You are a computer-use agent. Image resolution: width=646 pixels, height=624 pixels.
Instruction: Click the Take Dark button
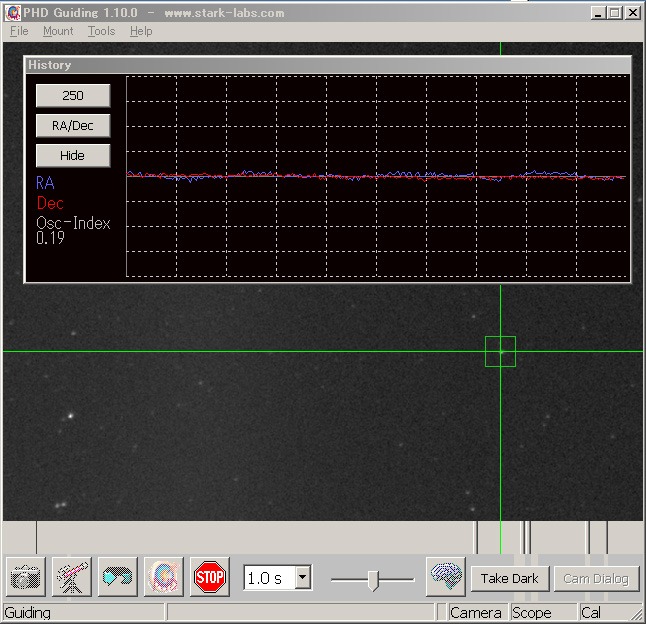point(510,579)
